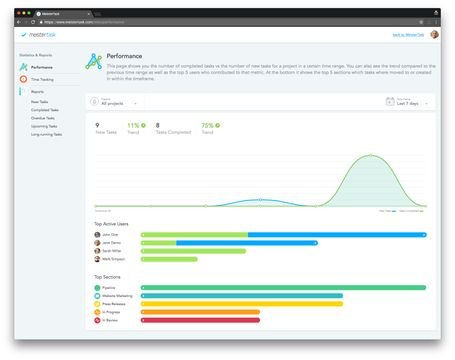Select the Overdue Tasks report
This screenshot has width=455, height=360.
tap(43, 118)
